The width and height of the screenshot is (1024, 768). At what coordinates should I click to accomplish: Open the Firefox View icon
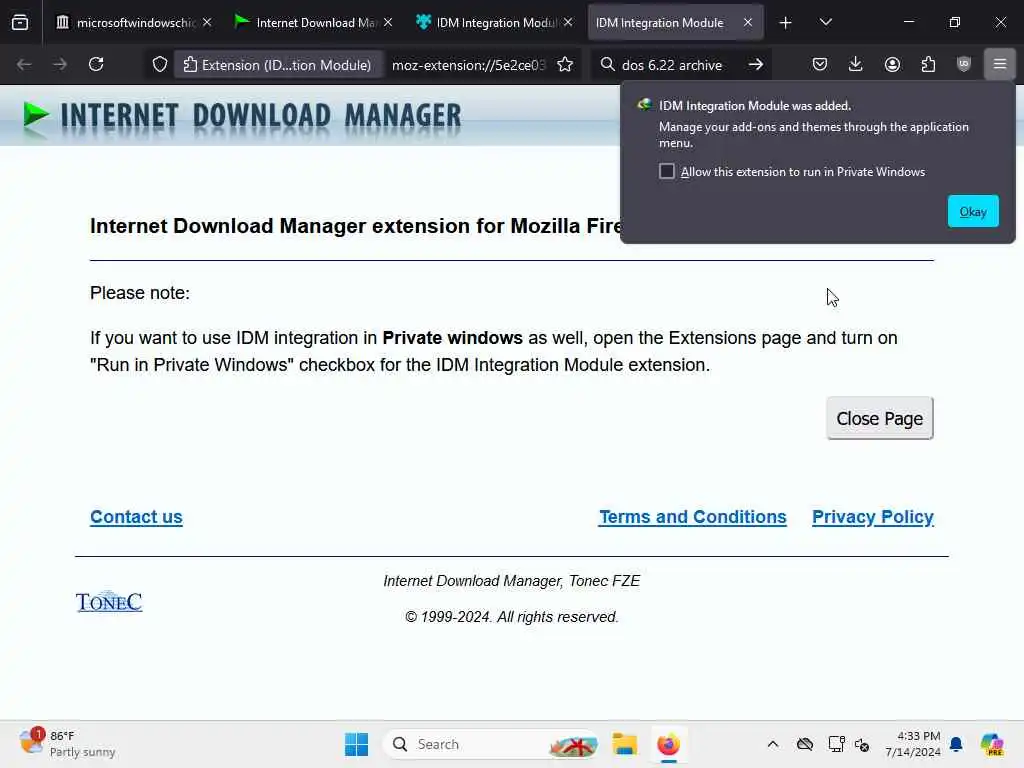coord(20,23)
